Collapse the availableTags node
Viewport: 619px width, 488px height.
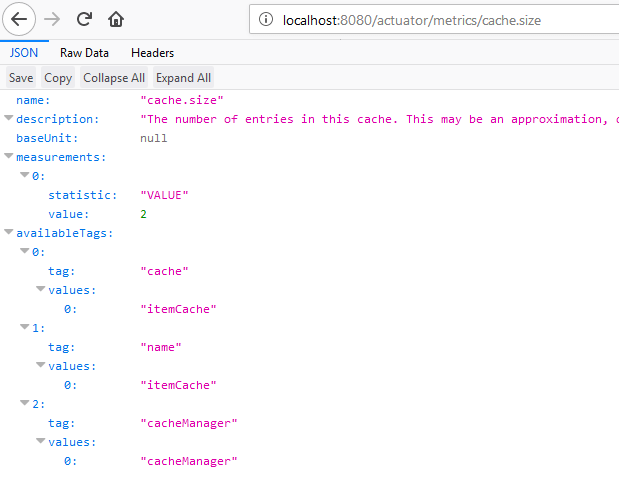9,233
